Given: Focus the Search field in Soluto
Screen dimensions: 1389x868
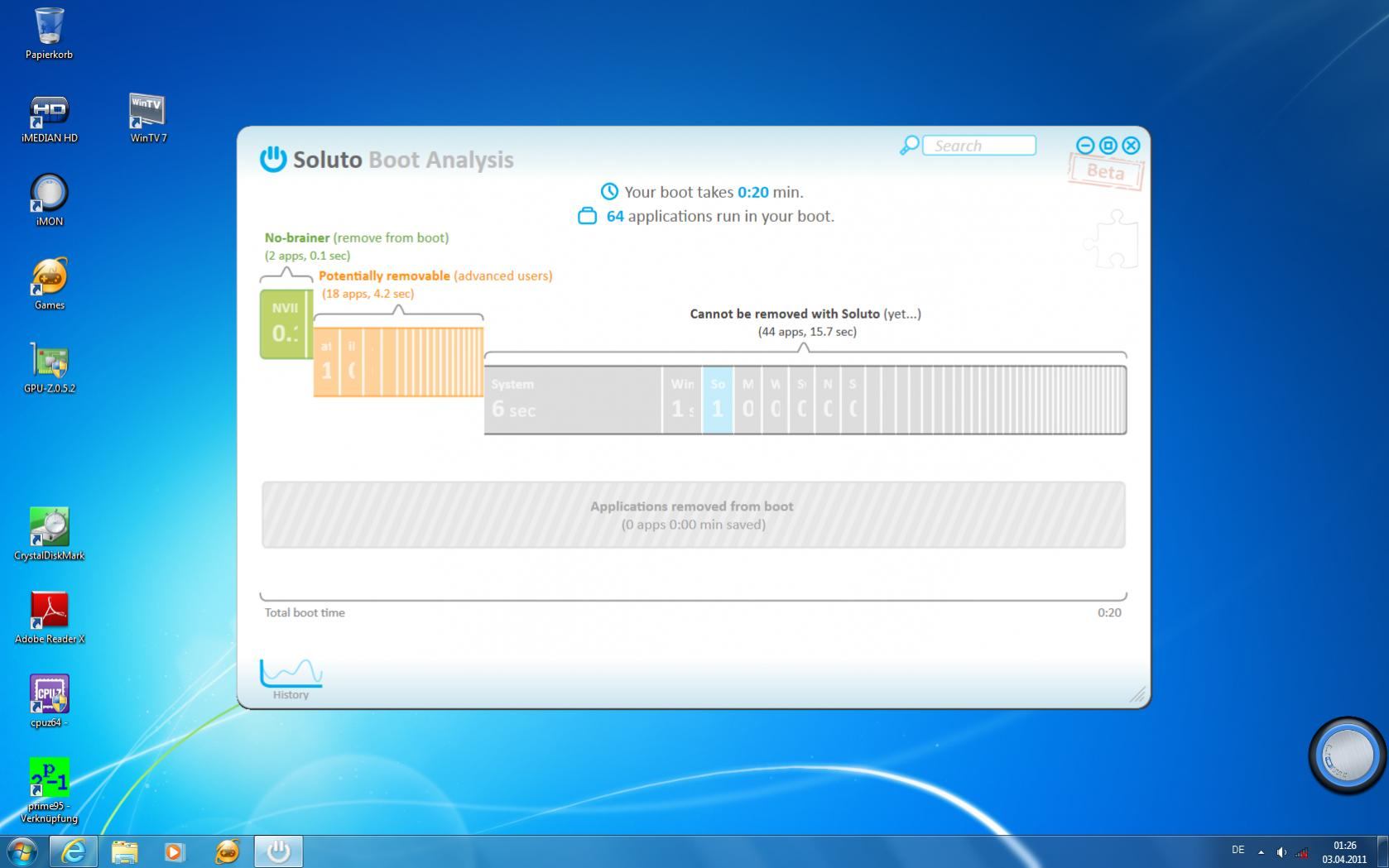Looking at the screenshot, I should [979, 146].
